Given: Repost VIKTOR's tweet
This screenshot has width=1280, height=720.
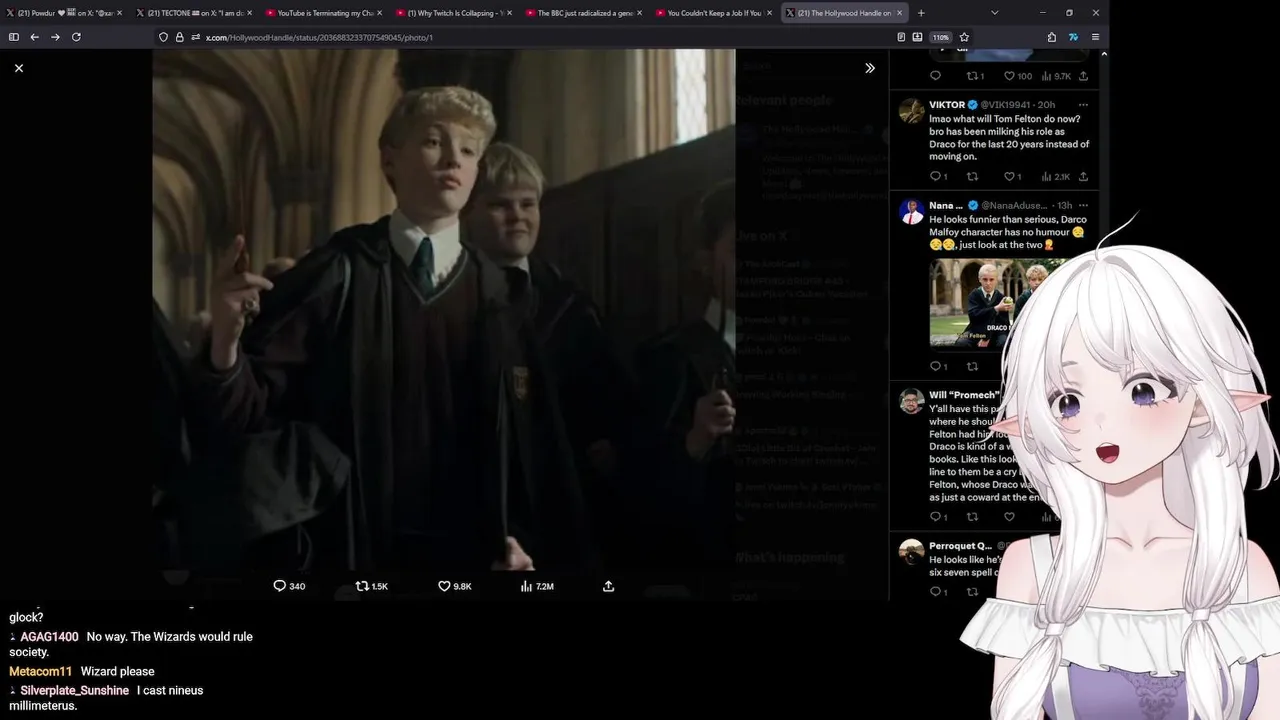Looking at the screenshot, I should [x=972, y=177].
